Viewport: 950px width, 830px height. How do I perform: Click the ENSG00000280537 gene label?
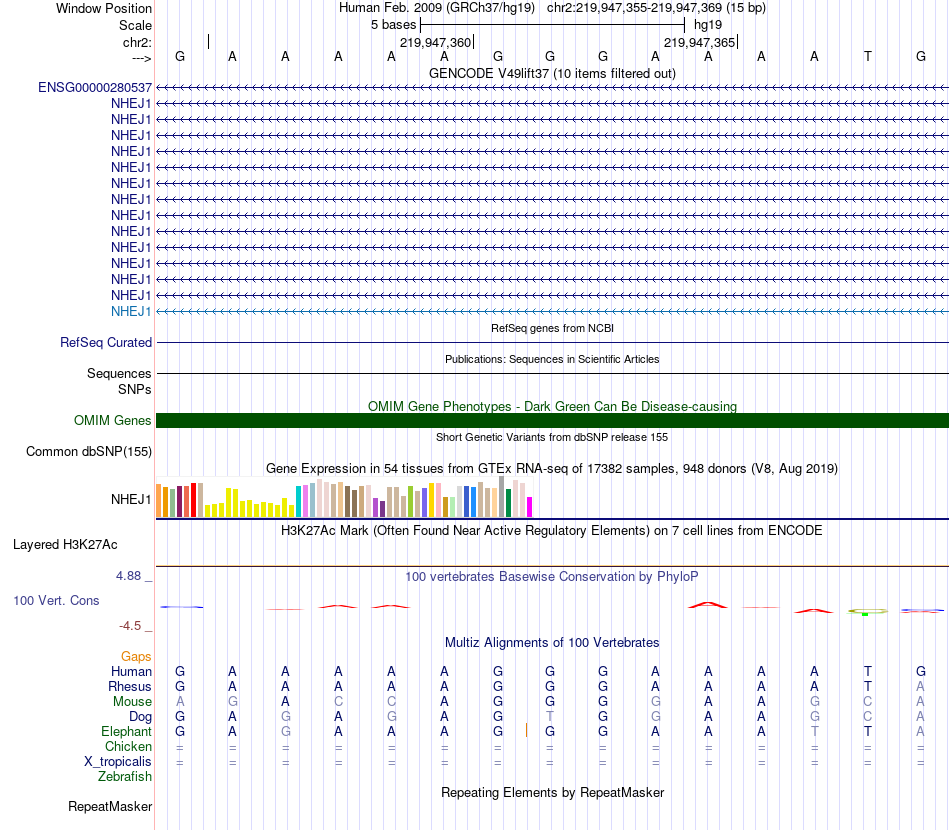tap(95, 88)
